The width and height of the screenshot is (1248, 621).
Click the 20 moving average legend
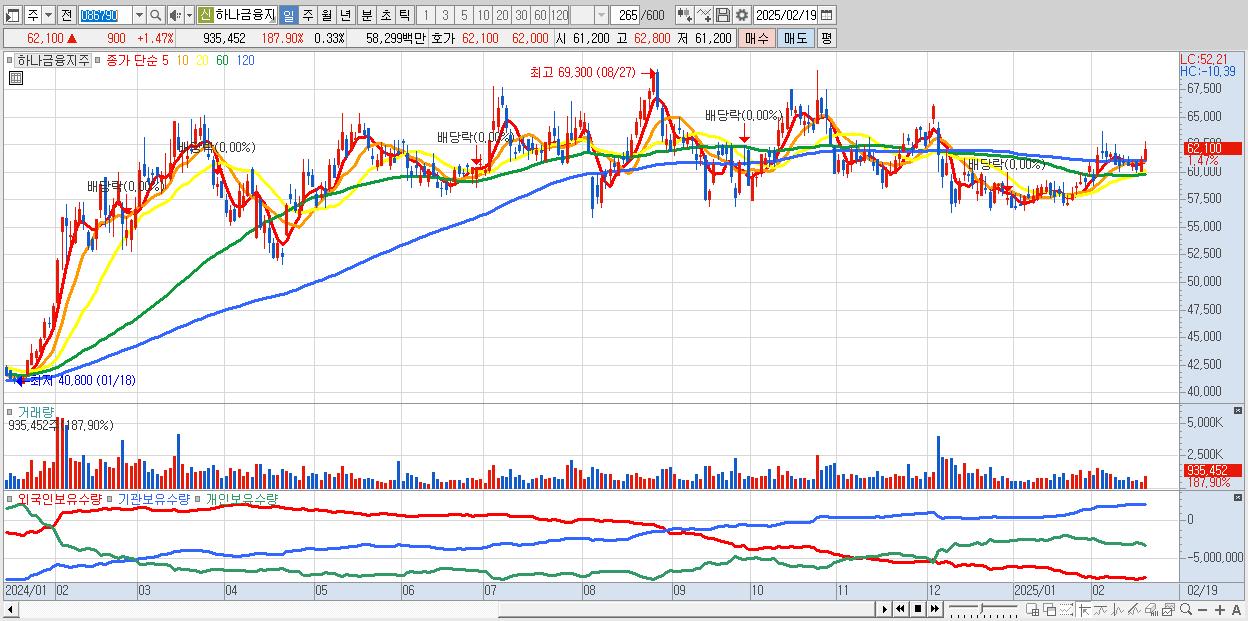tap(202, 60)
